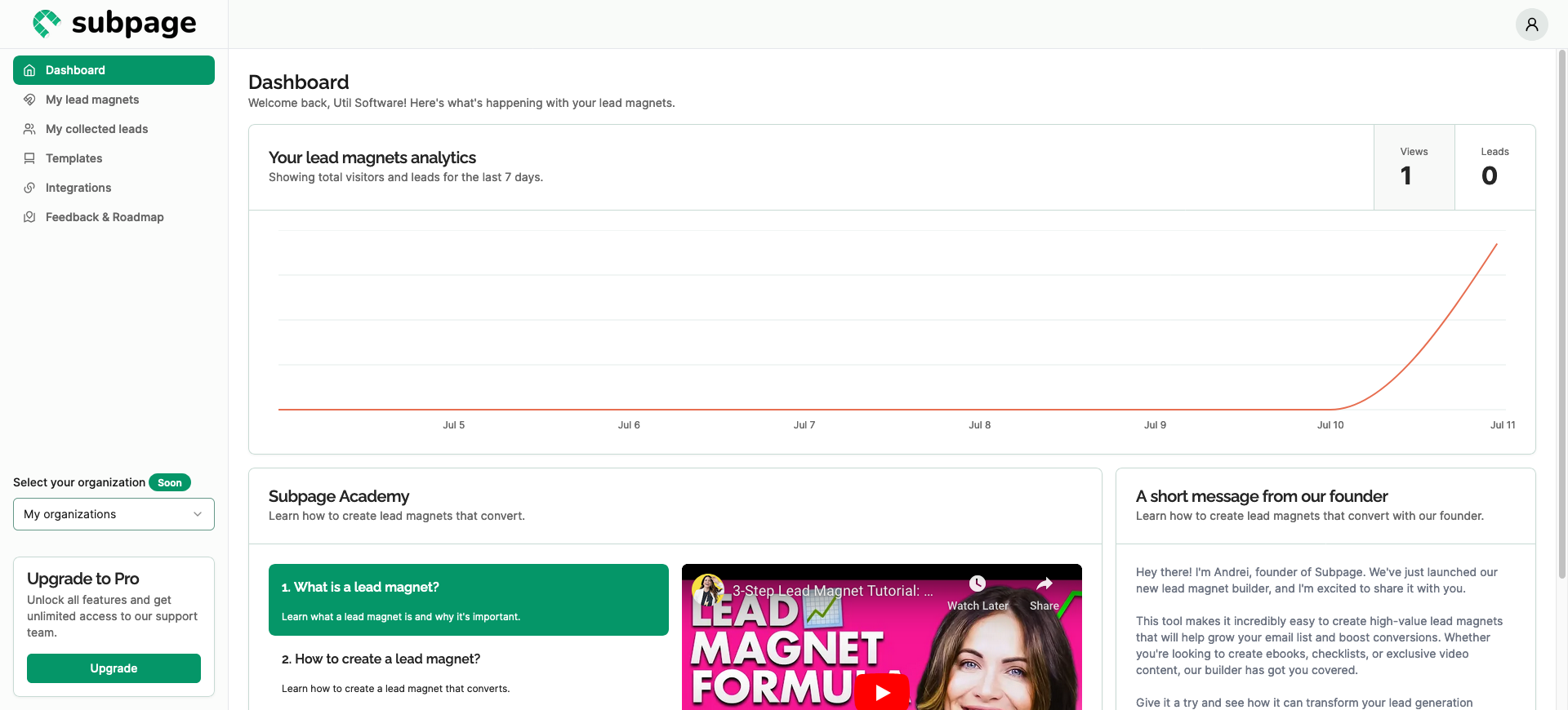Click the subpage logo icon

pos(47,24)
